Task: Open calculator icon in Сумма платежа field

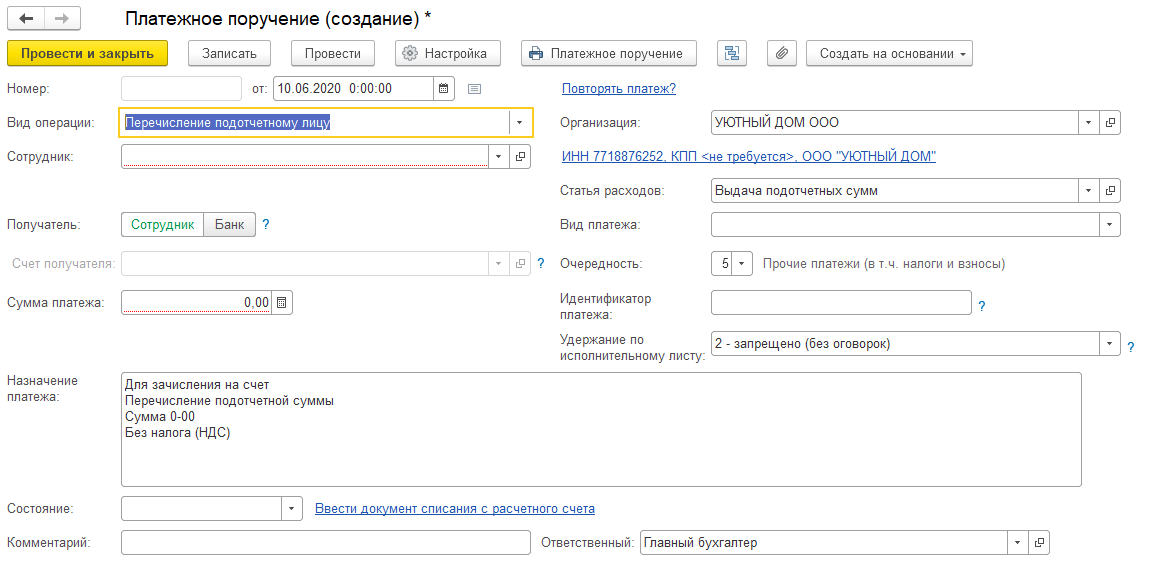Action: [x=282, y=303]
